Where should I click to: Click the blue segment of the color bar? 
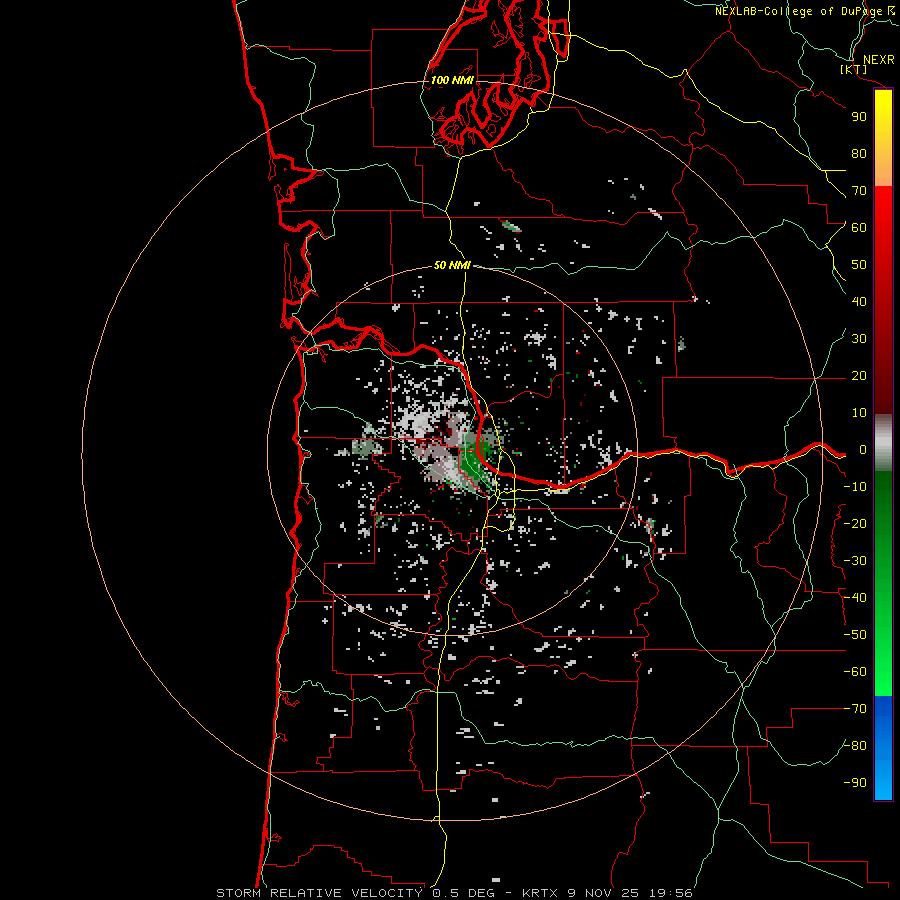click(x=883, y=748)
